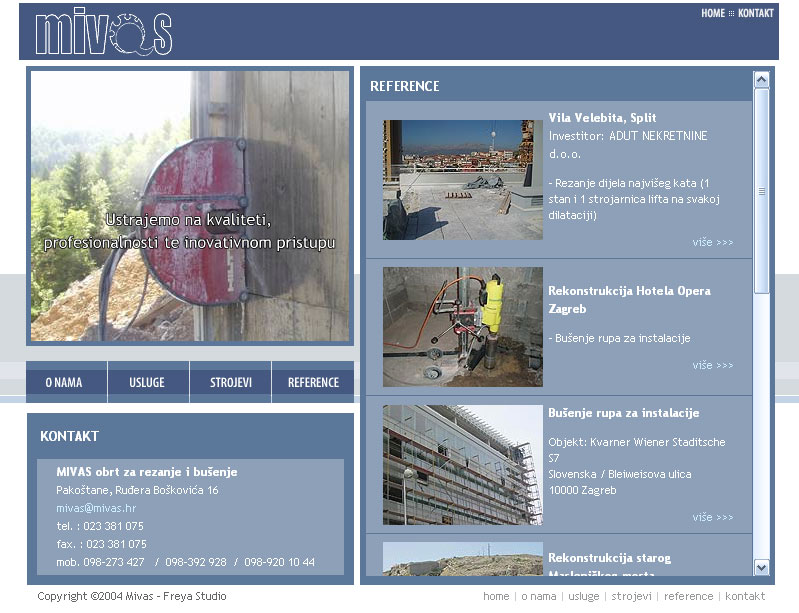Click the Mivas logo in header
This screenshot has height=613, width=799.
point(104,33)
